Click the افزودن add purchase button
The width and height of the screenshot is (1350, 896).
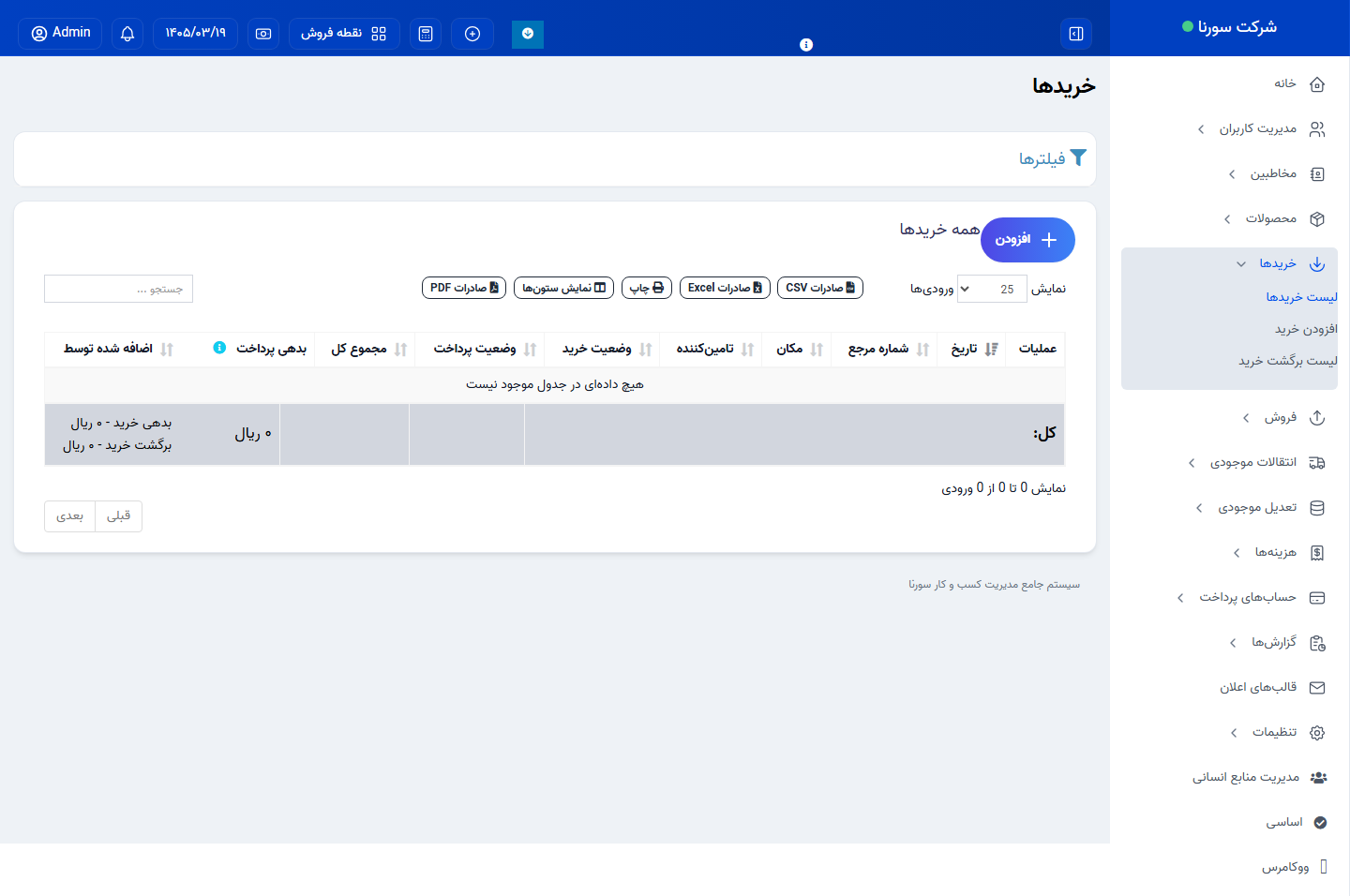coord(1027,240)
